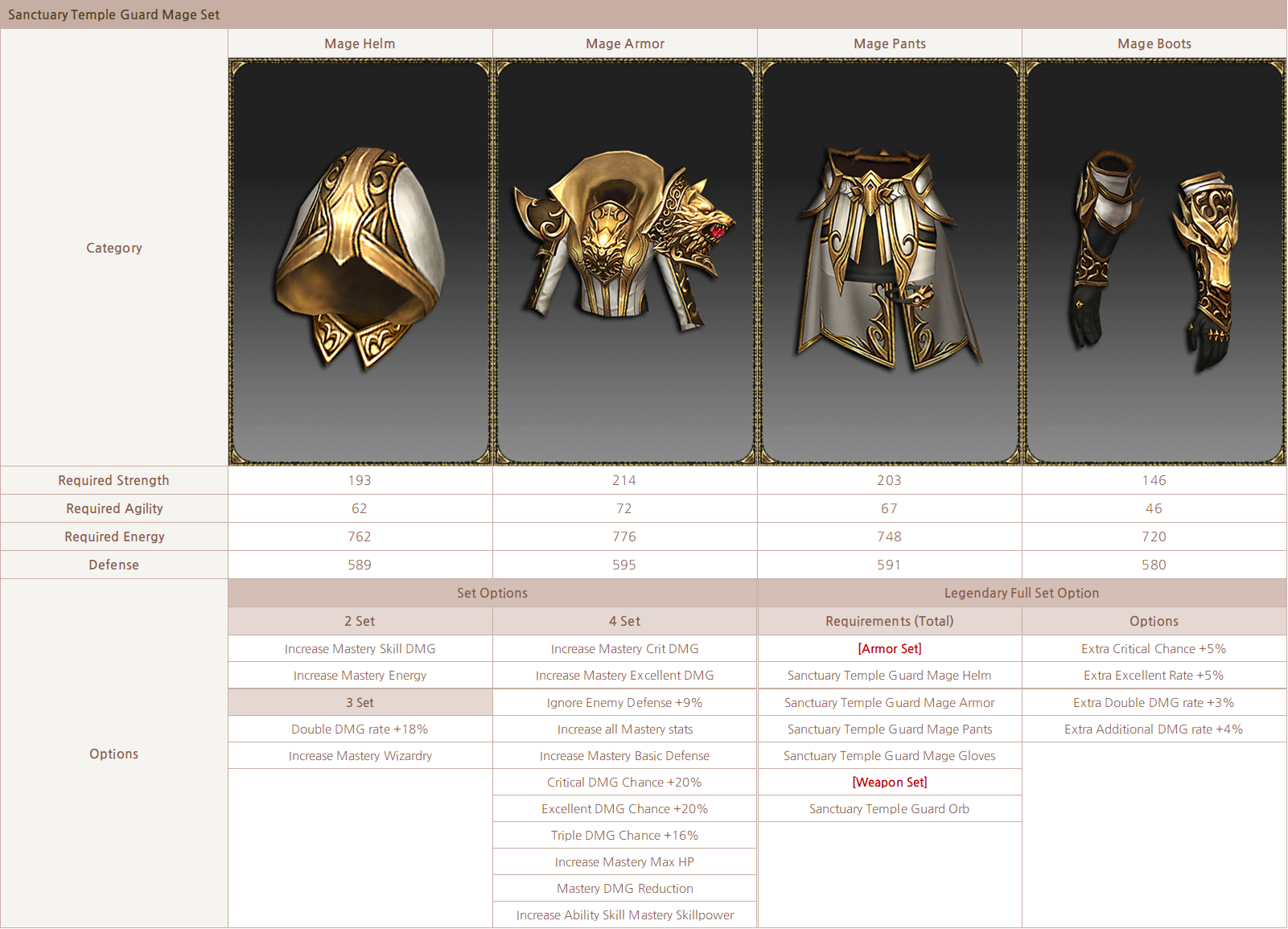The width and height of the screenshot is (1288, 929).
Task: Click the 'Required Agility' row label
Action: point(114,508)
